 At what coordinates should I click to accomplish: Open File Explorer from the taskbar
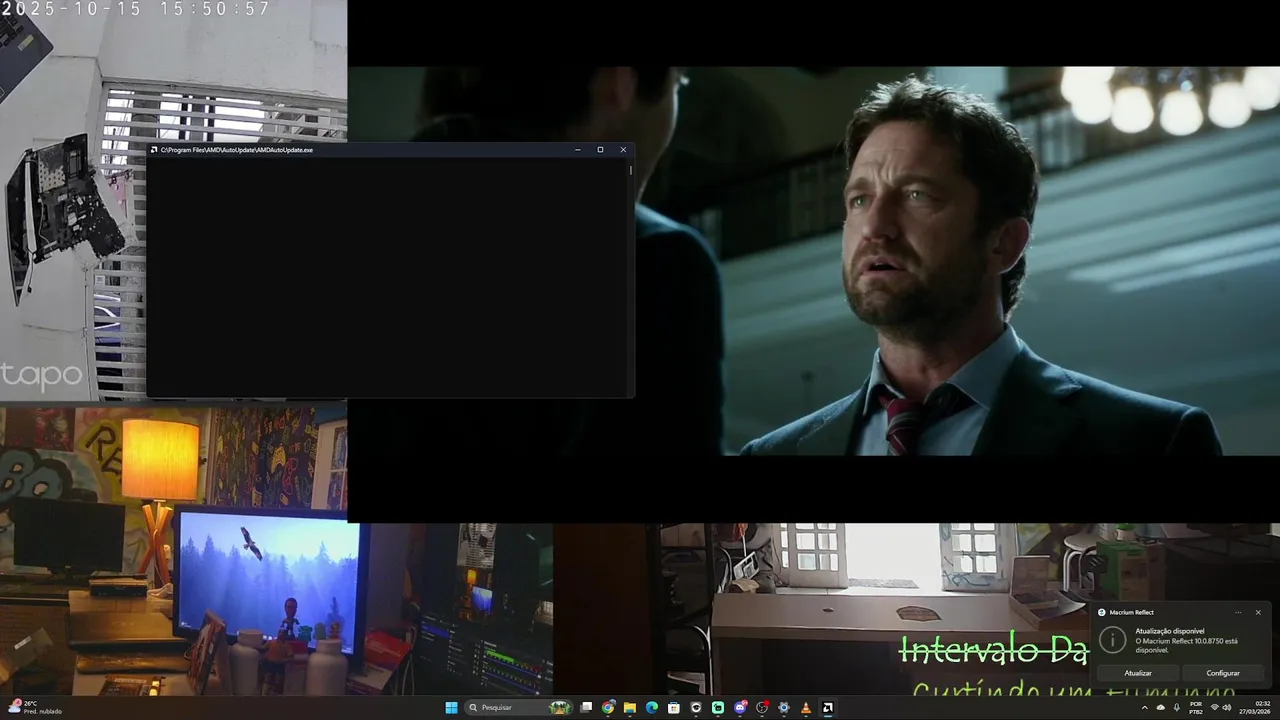(630, 708)
